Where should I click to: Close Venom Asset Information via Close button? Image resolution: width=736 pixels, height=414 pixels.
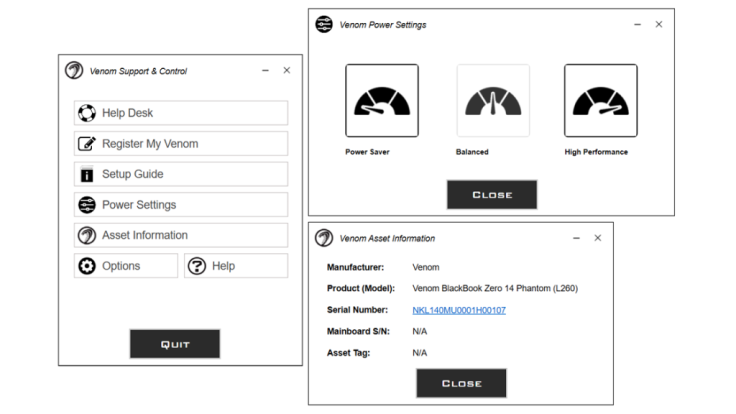click(461, 383)
